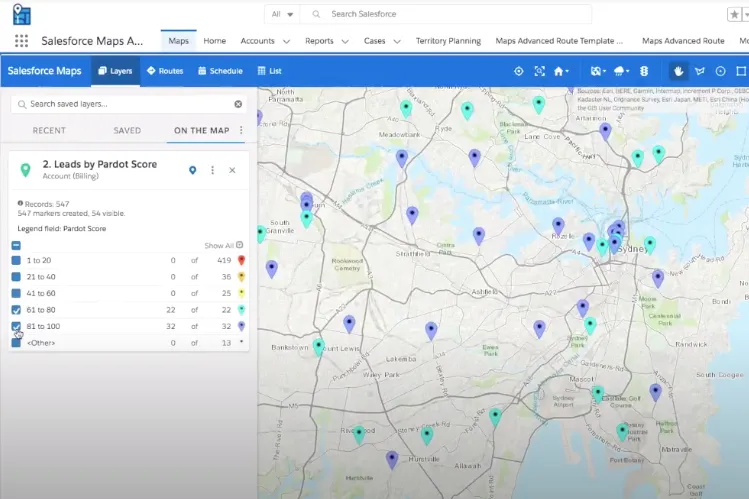Check the 41 to 60 legend row
The height and width of the screenshot is (499, 749).
coord(16,293)
